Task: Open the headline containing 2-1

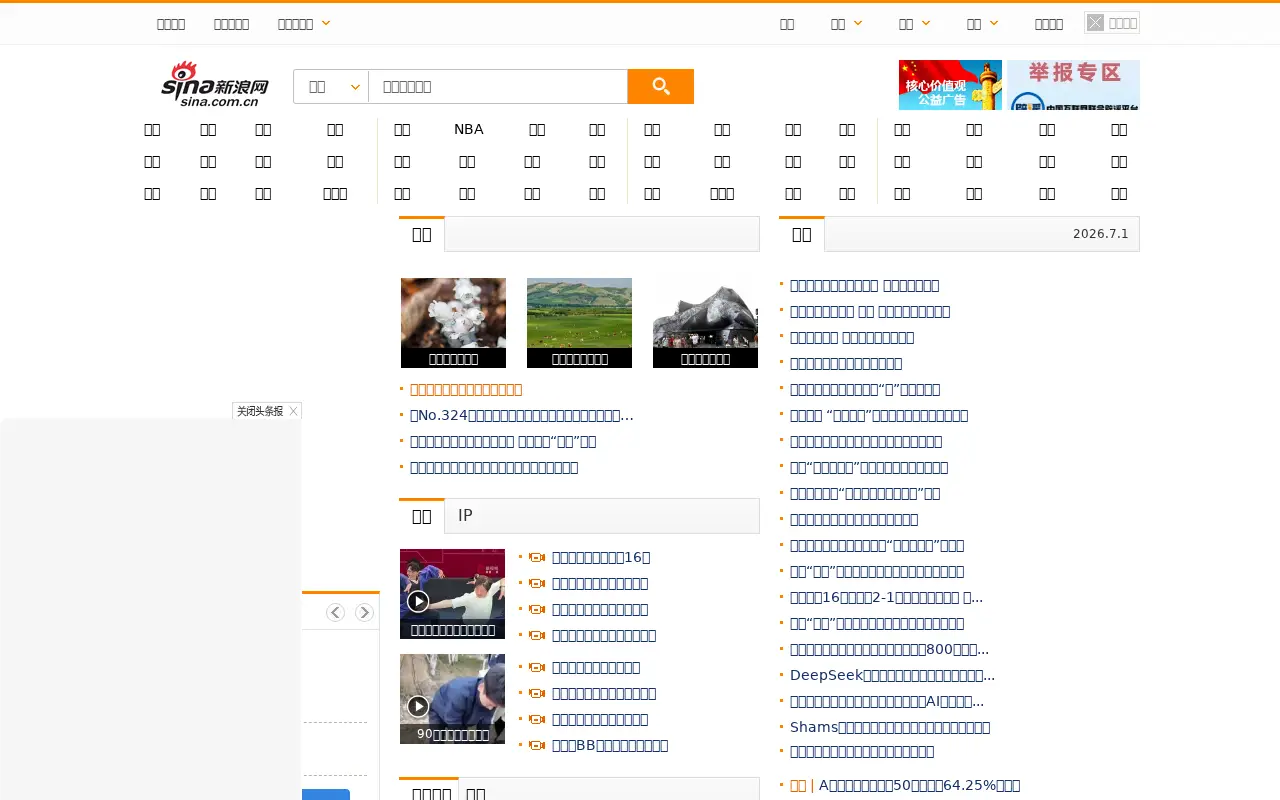Action: pyautogui.click(x=886, y=597)
